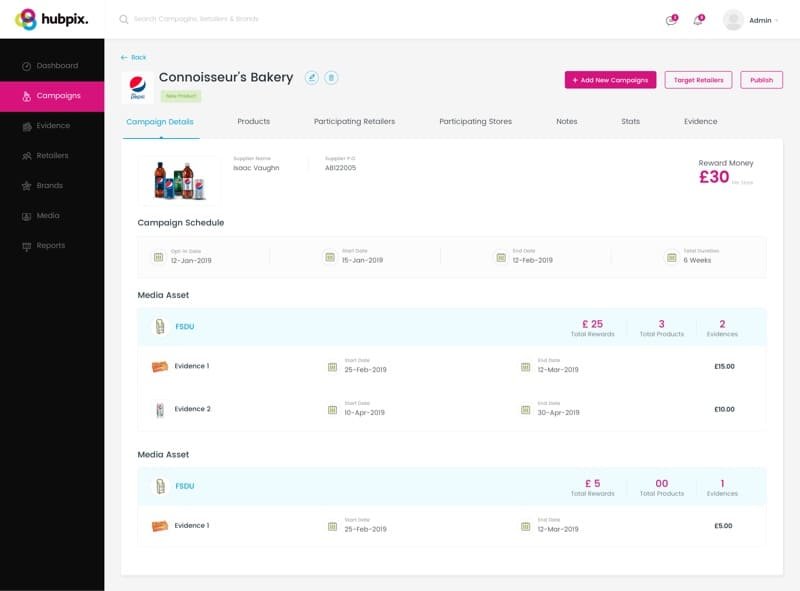Open Evidence in the sidebar
Image resolution: width=800 pixels, height=591 pixels.
[52, 126]
